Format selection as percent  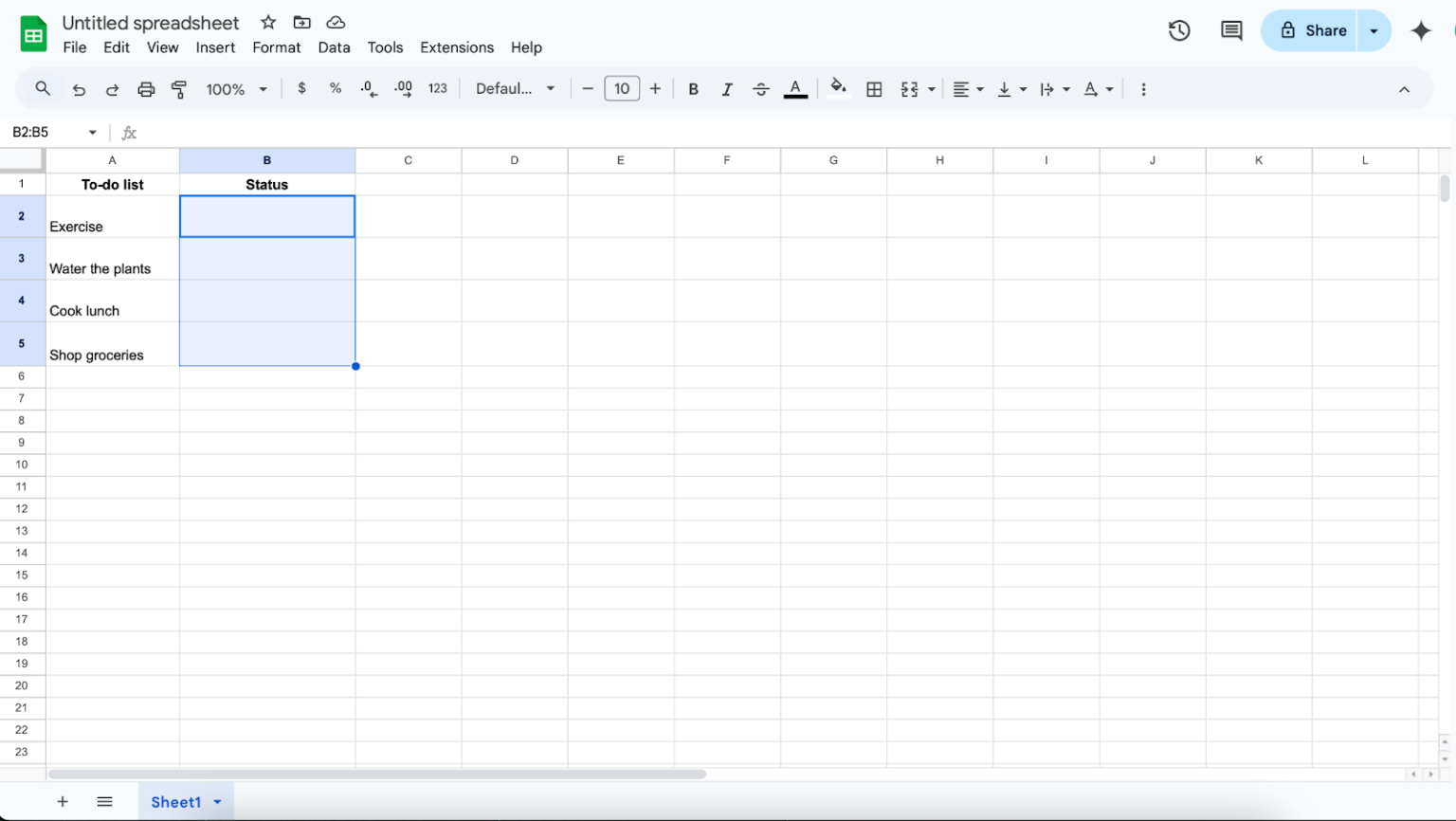[x=335, y=88]
